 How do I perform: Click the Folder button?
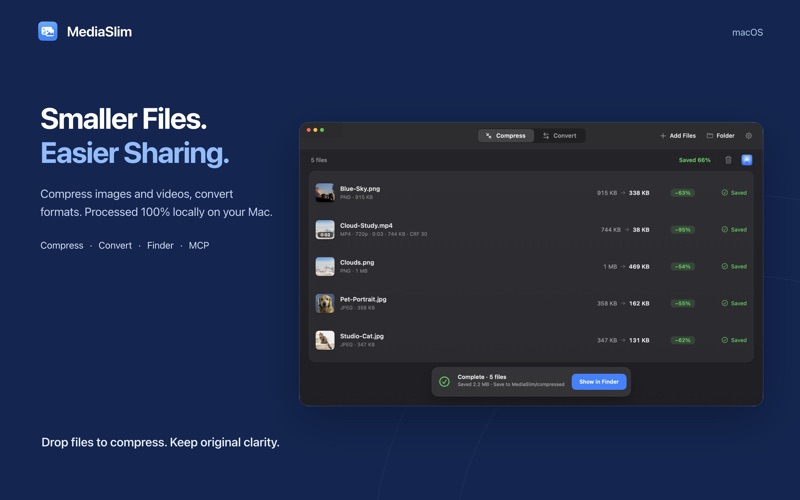coord(720,136)
